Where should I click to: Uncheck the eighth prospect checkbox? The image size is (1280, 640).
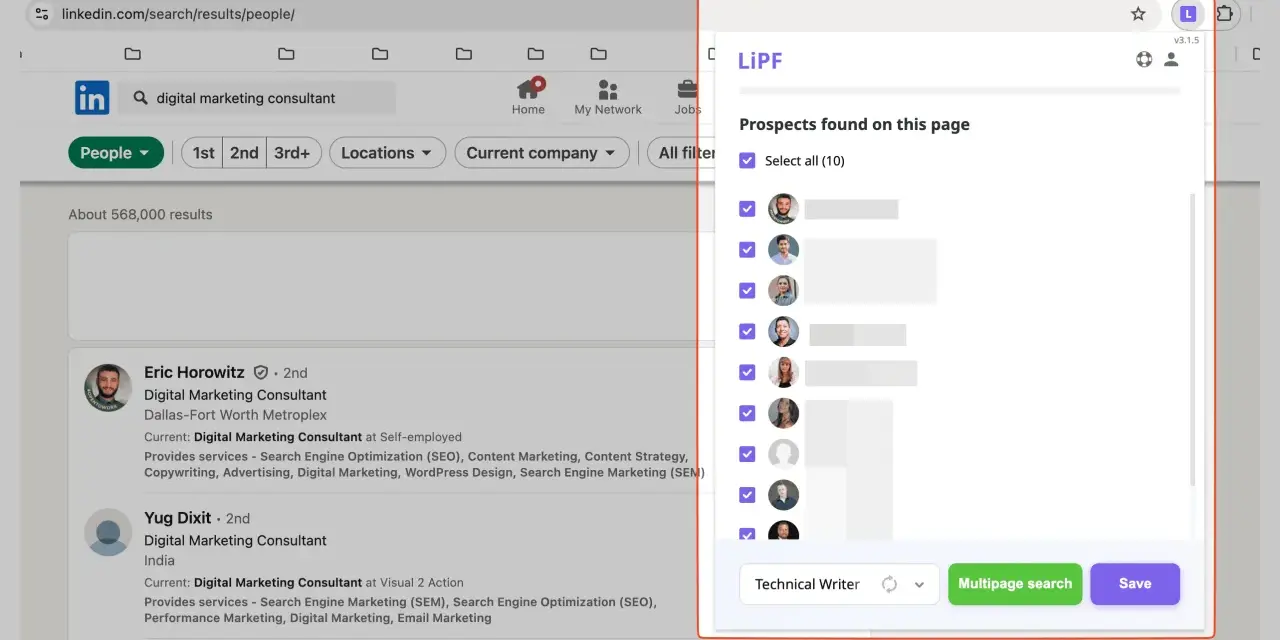coord(747,494)
